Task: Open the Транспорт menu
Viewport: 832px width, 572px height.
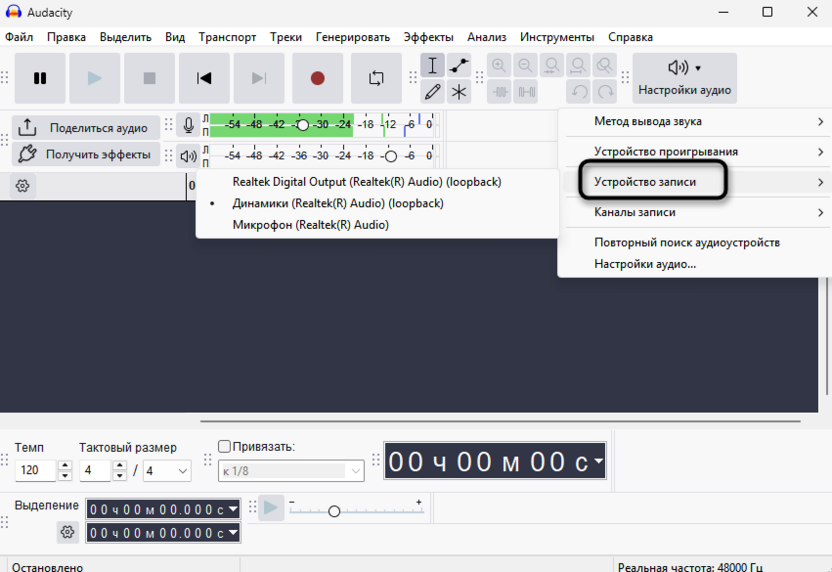Action: [227, 37]
